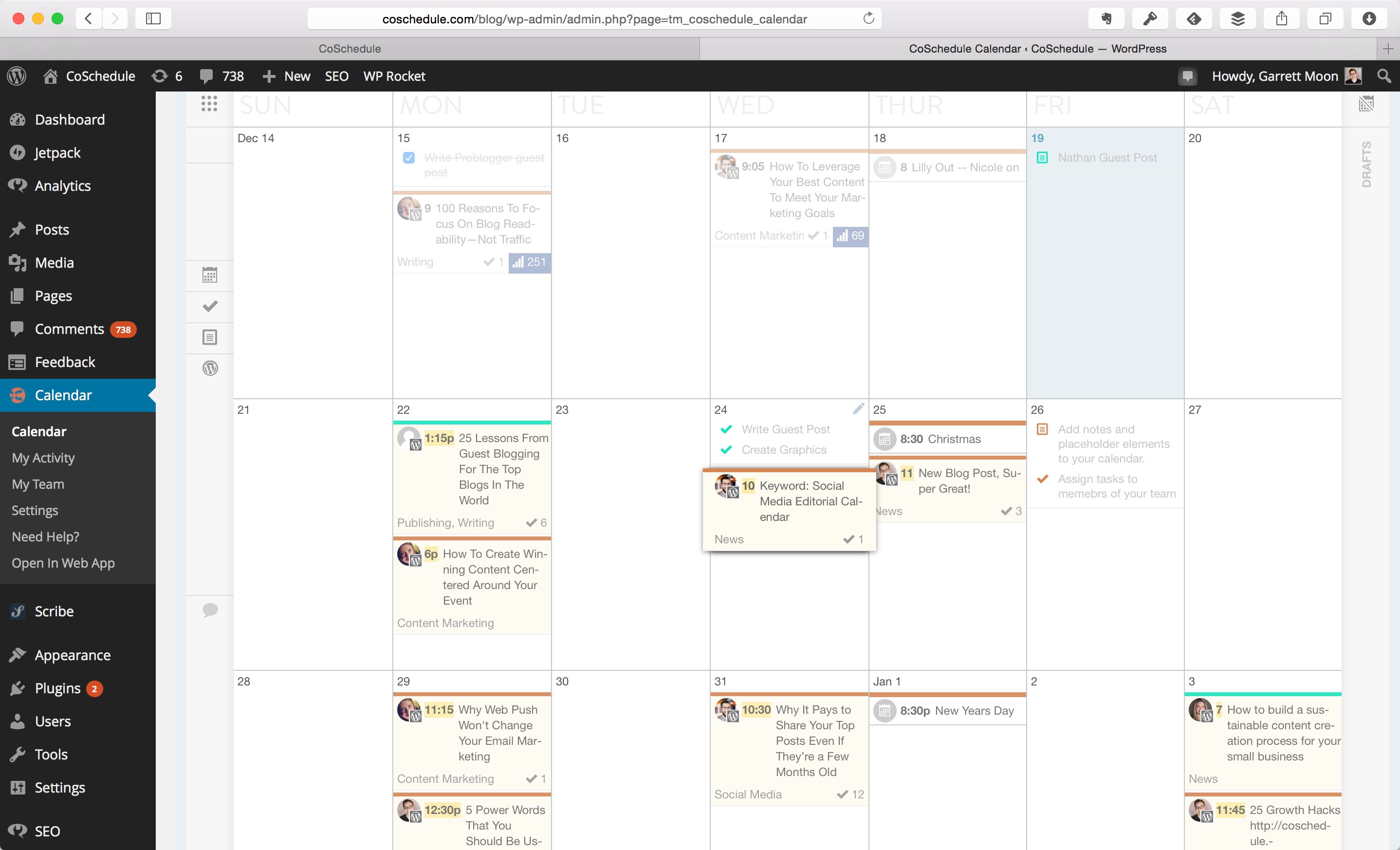Click the WordPress logo icon in the tool strip
Image resolution: width=1400 pixels, height=850 pixels.
click(210, 368)
